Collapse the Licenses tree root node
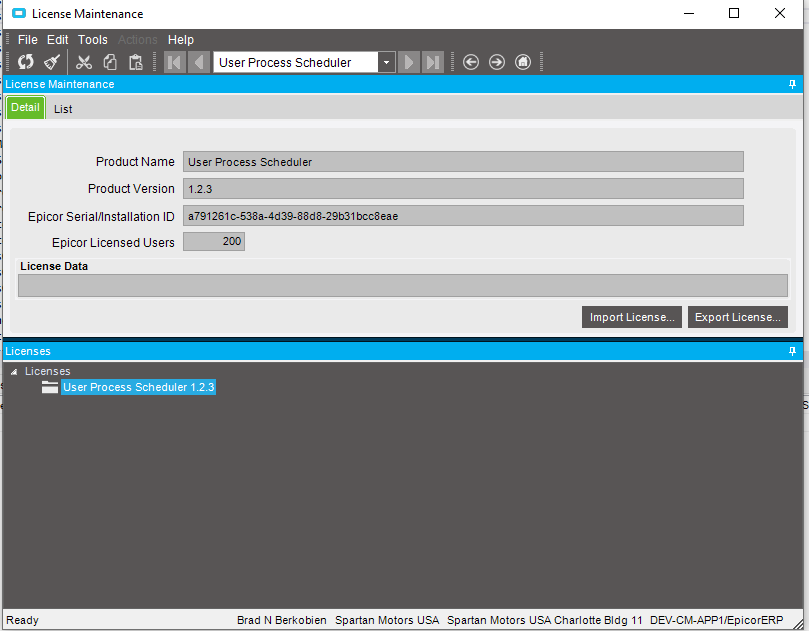Screen dimensions: 809x631 (x=14, y=371)
